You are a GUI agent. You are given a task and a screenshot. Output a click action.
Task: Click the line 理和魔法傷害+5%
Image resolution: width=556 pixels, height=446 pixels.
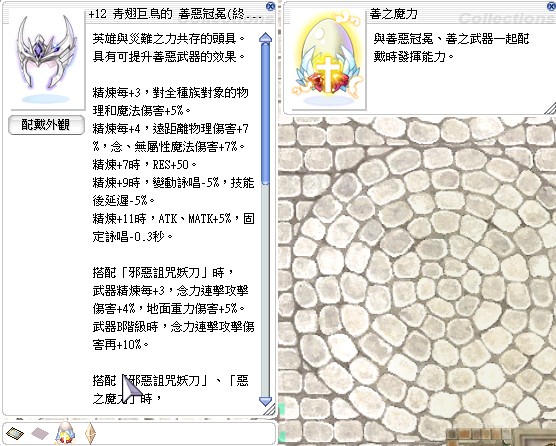pyautogui.click(x=142, y=111)
